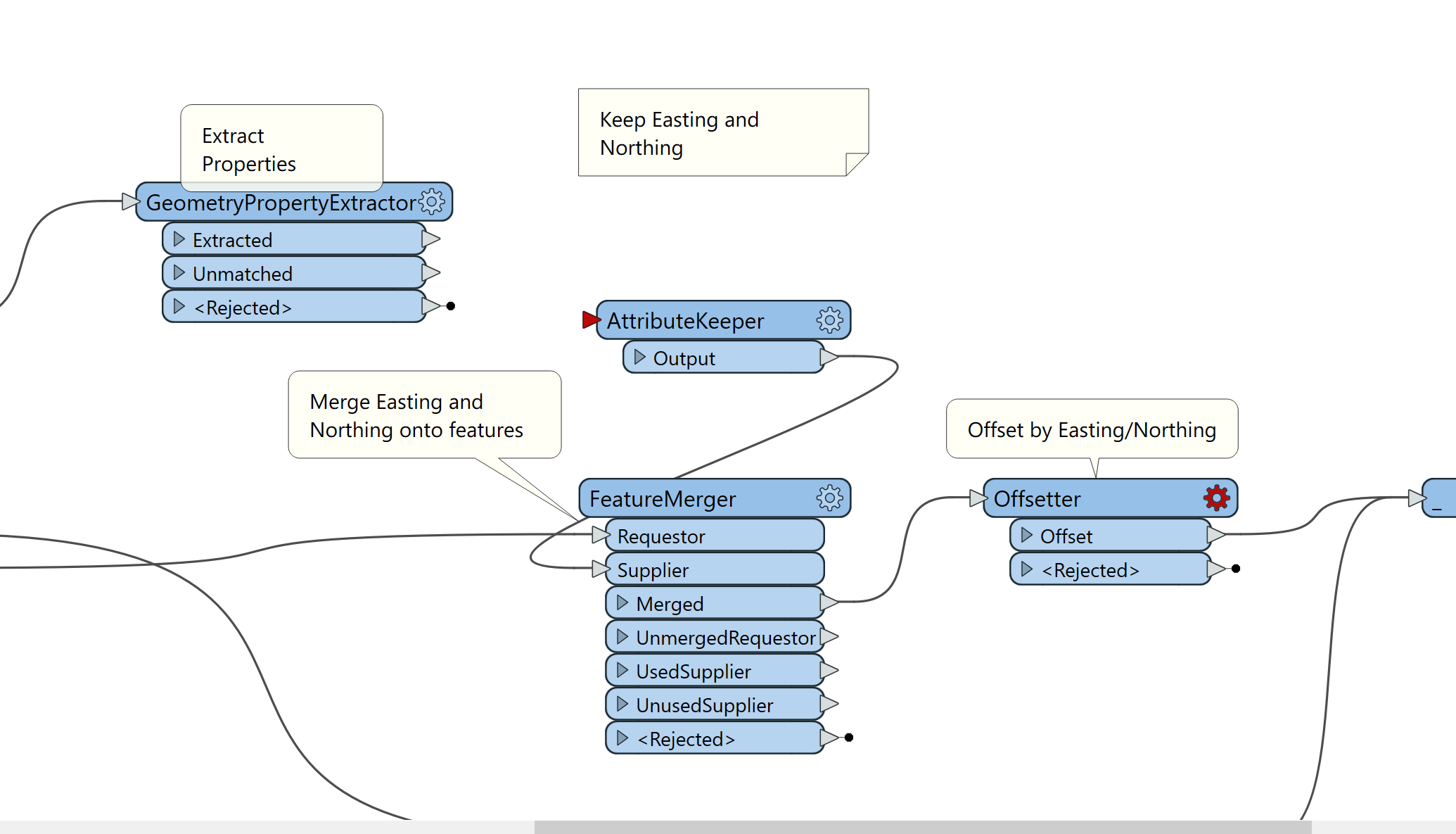Click GeometryPropertyExtractor input port arrow
The height and width of the screenshot is (834, 1456).
point(131,202)
